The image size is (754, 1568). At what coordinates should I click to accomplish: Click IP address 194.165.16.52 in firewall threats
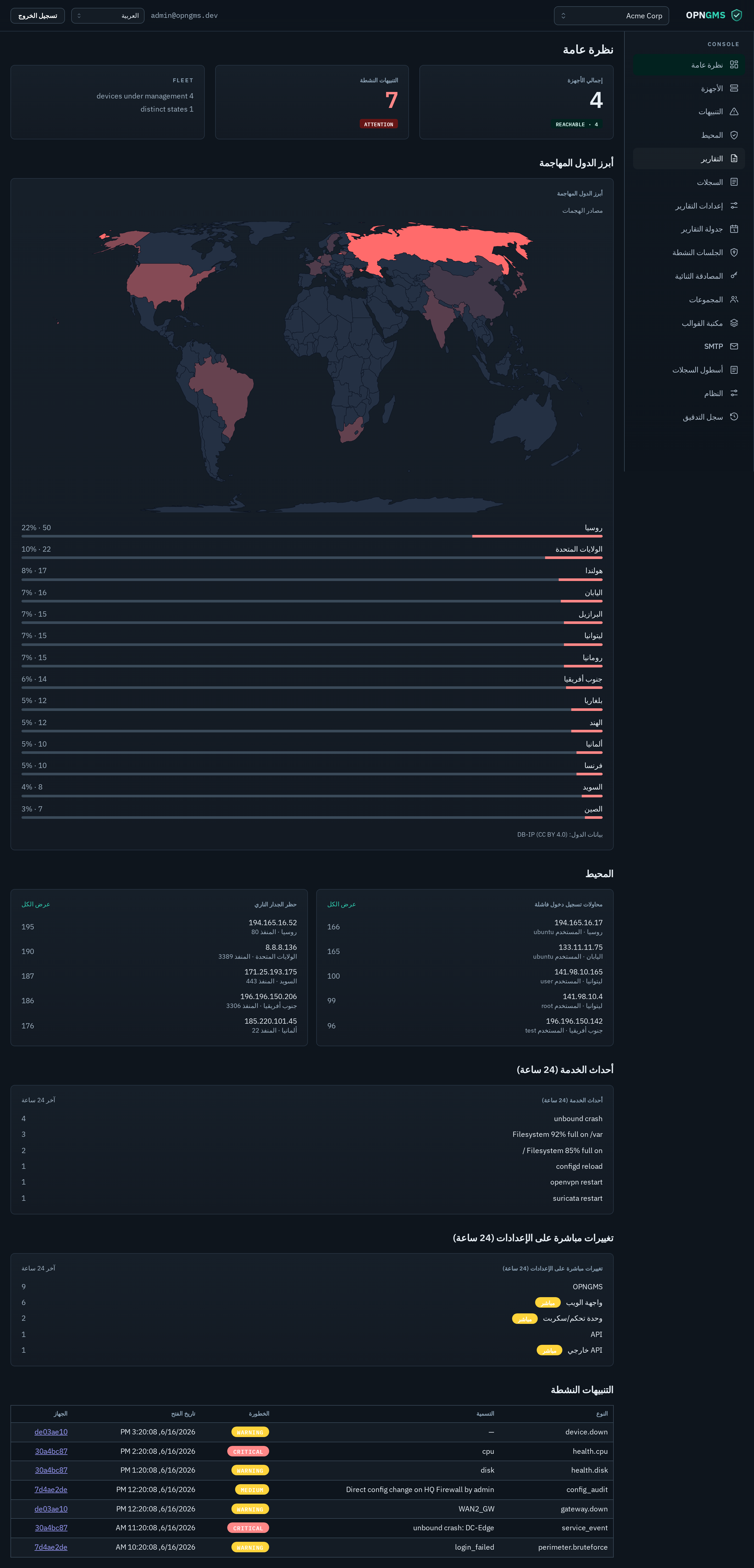point(273,923)
